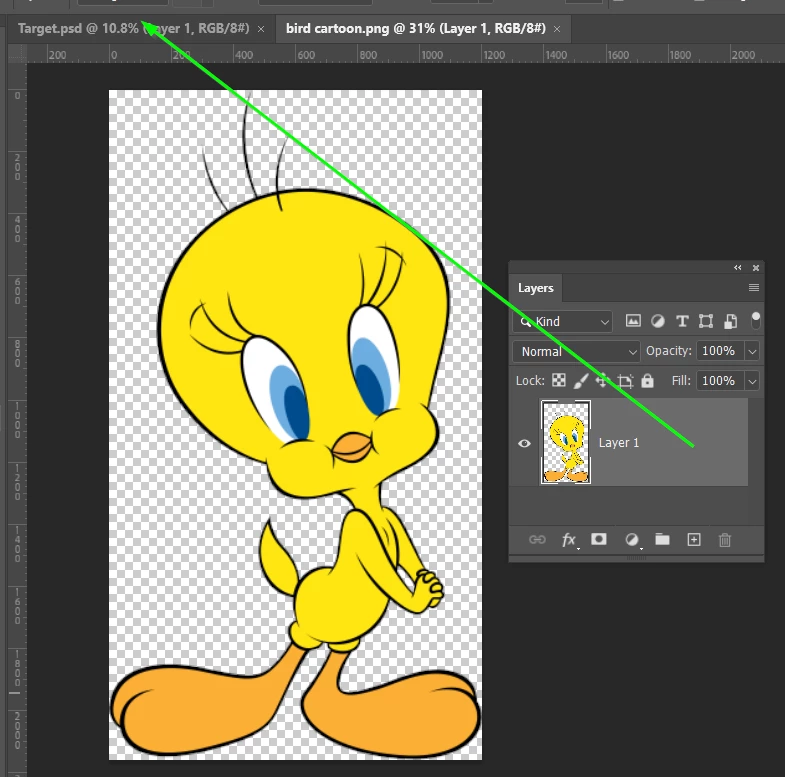
Task: Click the Opacity value field
Action: click(720, 351)
